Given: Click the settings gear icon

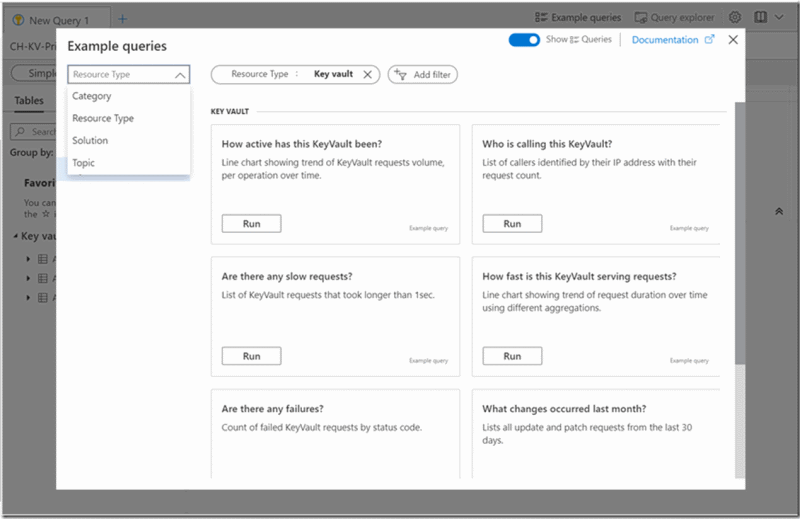Looking at the screenshot, I should point(735,18).
